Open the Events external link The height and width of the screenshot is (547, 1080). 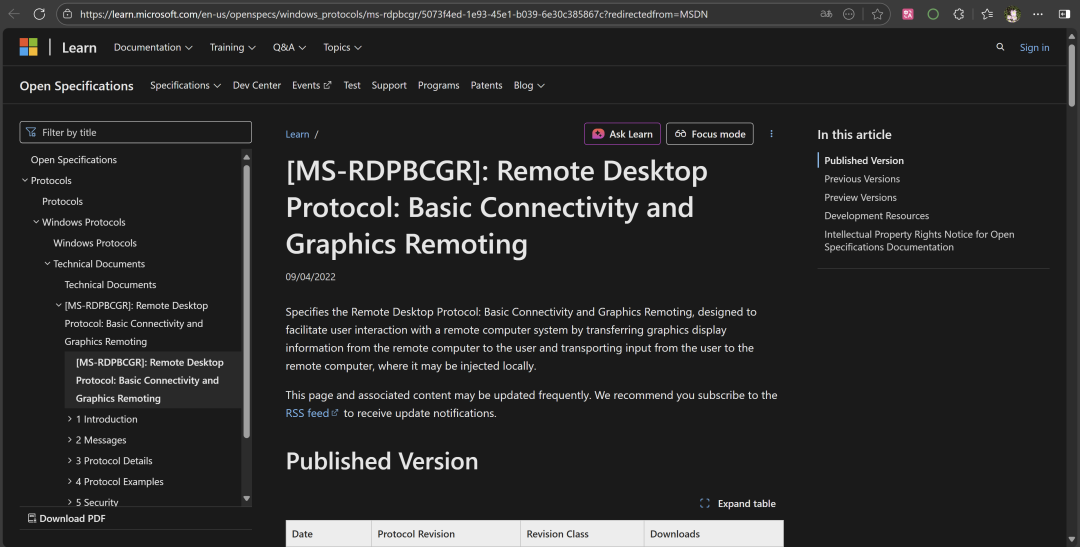(x=311, y=85)
